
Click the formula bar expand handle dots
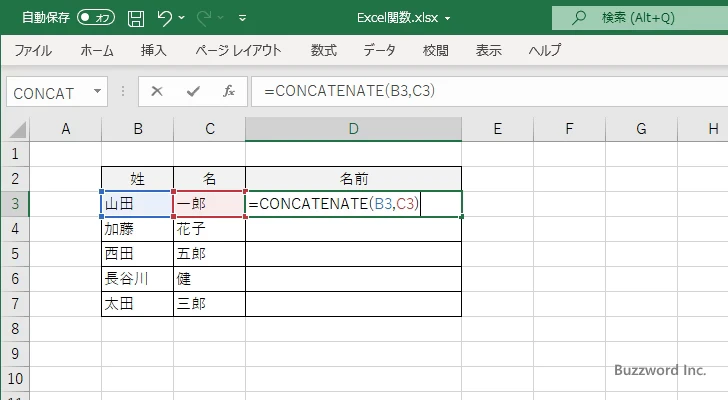tap(123, 91)
